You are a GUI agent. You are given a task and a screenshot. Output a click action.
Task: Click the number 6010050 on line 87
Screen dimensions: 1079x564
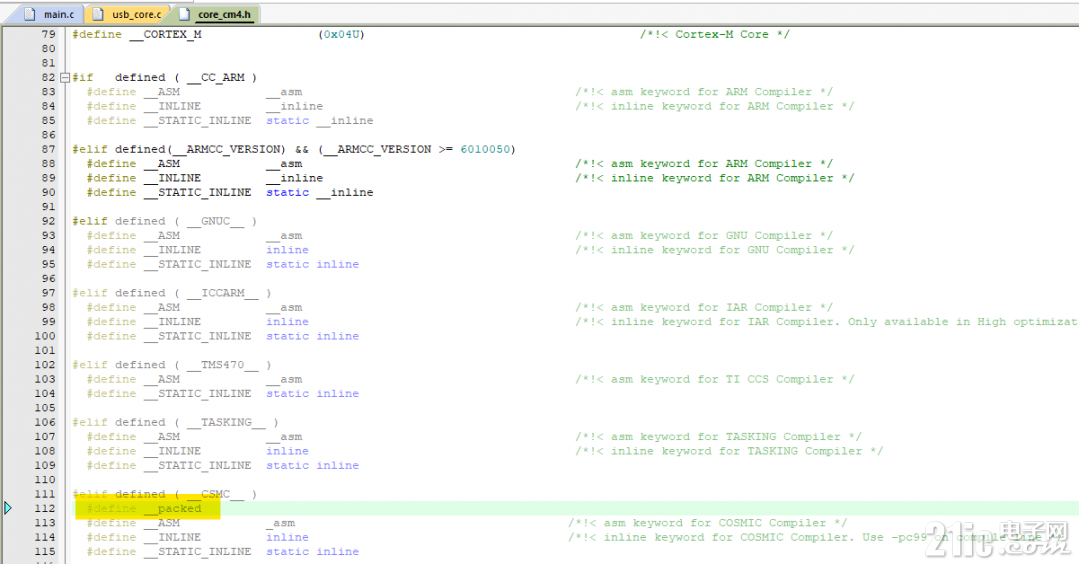click(484, 149)
